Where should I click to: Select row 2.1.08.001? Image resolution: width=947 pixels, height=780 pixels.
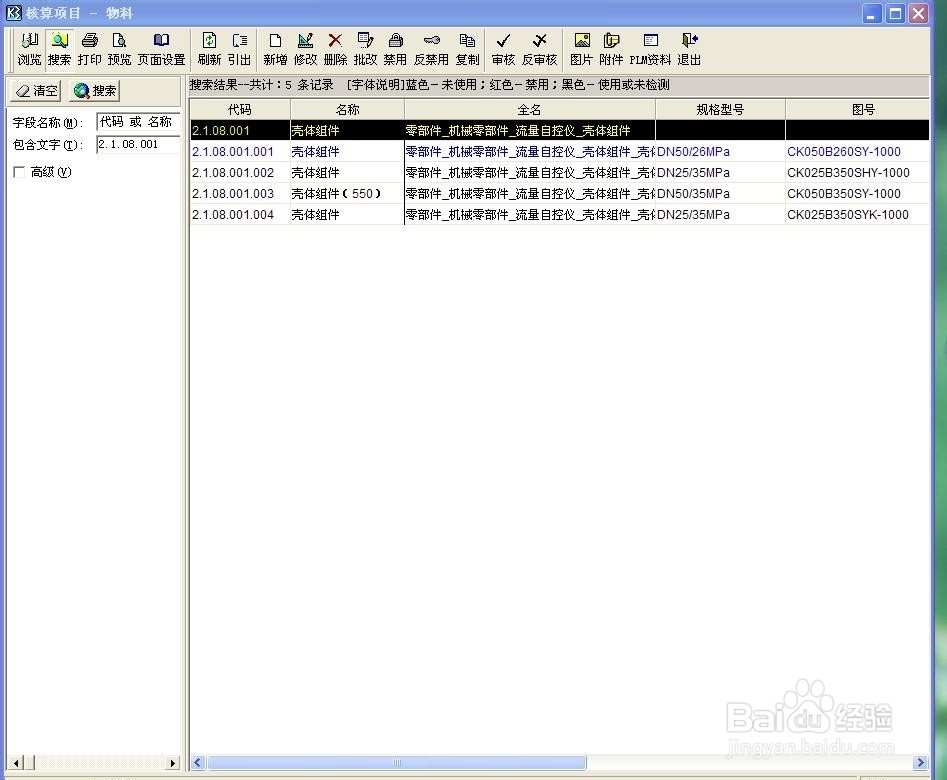[x=559, y=131]
